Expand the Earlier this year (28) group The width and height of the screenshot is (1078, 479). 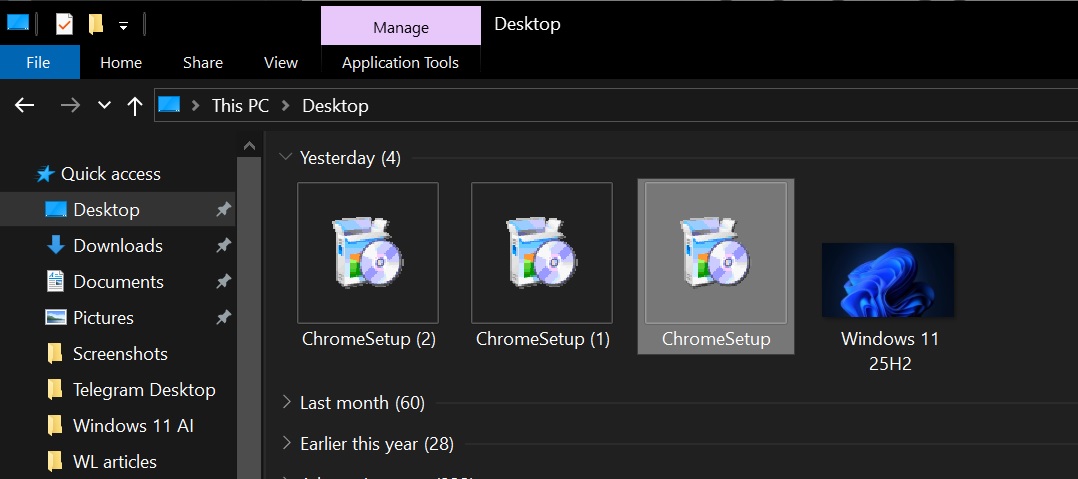287,444
